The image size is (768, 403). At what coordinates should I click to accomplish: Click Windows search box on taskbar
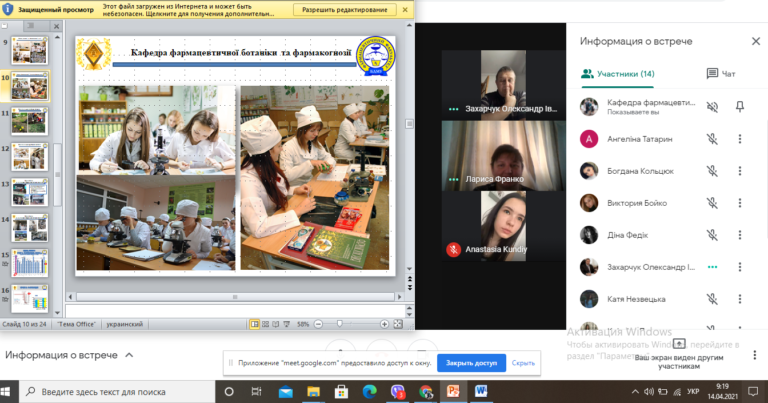click(118, 392)
